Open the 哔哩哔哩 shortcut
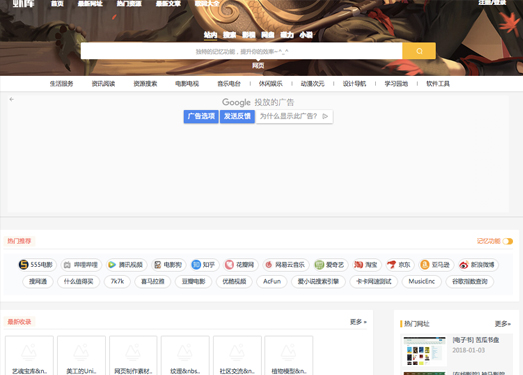 pyautogui.click(x=81, y=265)
